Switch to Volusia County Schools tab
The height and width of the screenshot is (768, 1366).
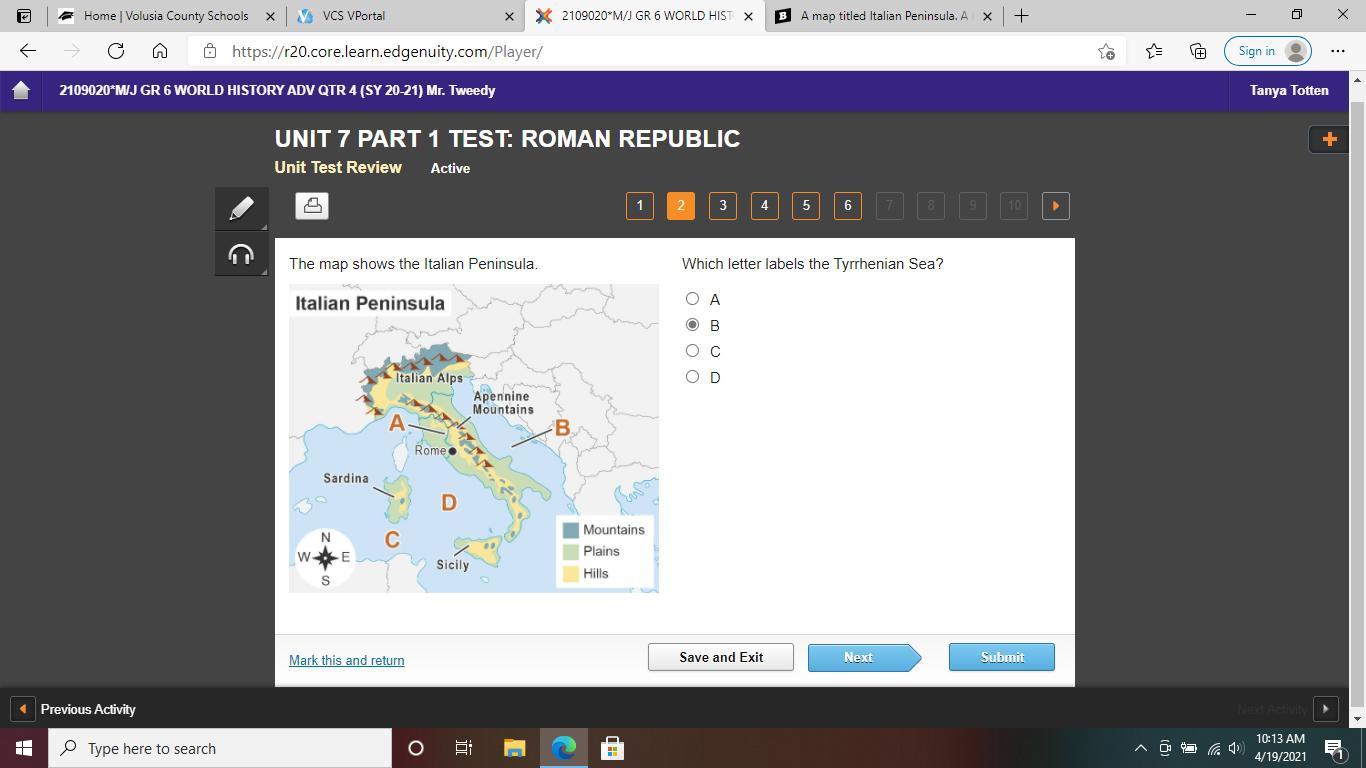point(166,16)
